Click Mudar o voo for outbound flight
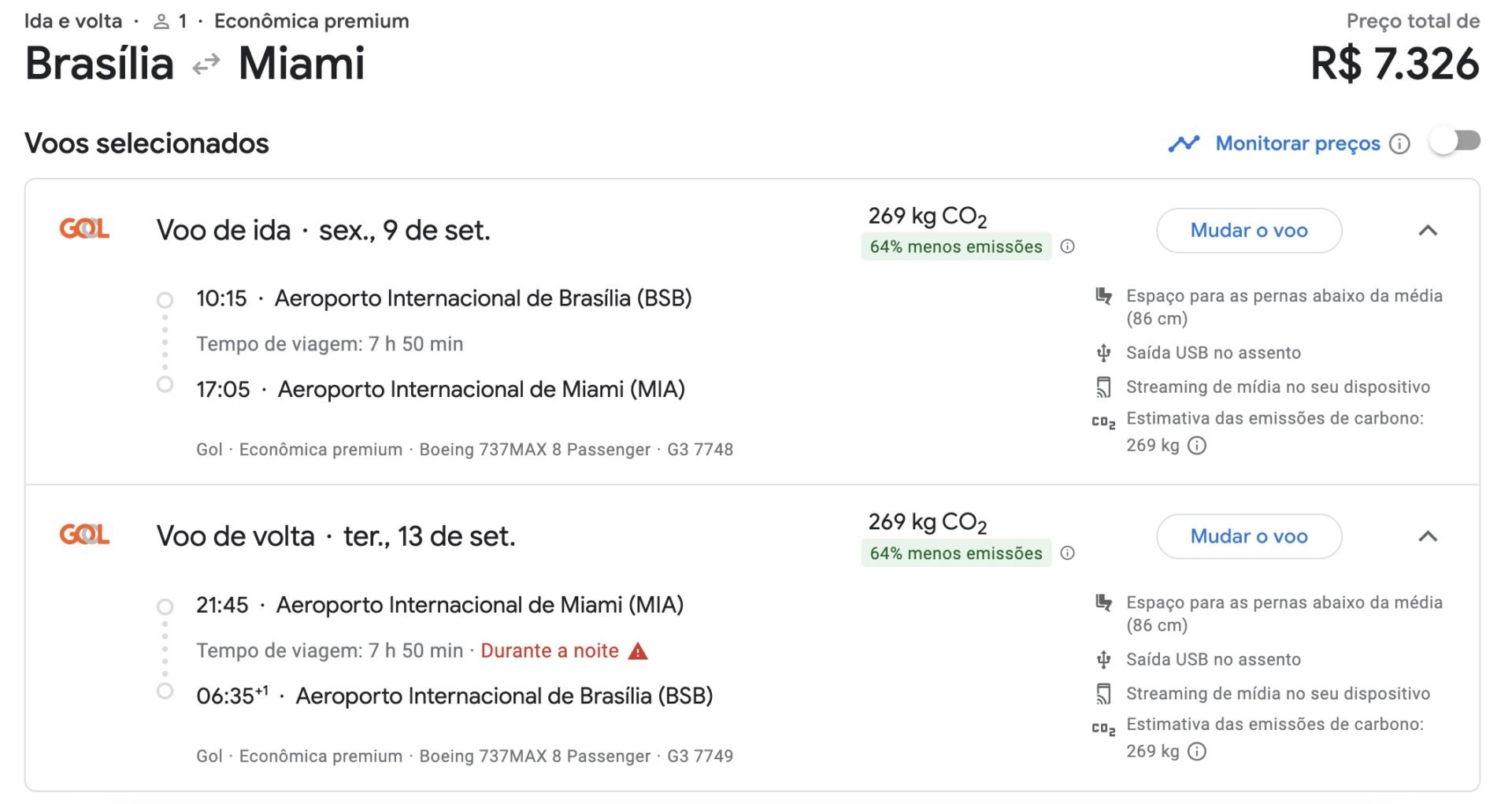This screenshot has height=804, width=1512. (x=1248, y=231)
